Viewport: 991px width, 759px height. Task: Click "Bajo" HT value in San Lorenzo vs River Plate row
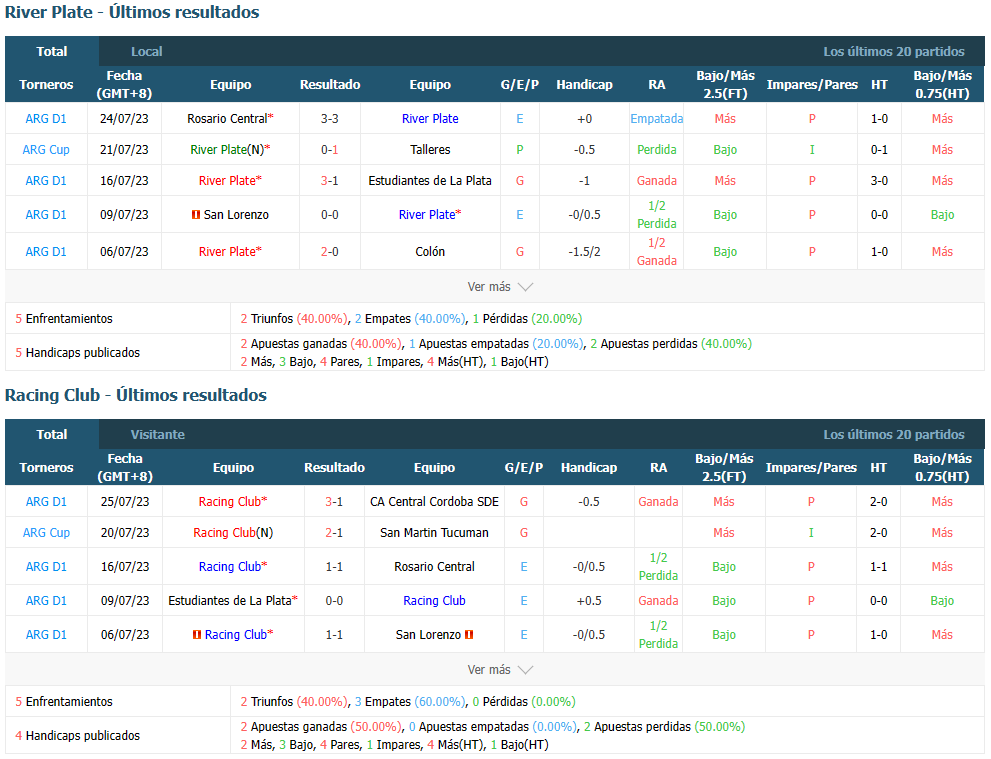942,215
